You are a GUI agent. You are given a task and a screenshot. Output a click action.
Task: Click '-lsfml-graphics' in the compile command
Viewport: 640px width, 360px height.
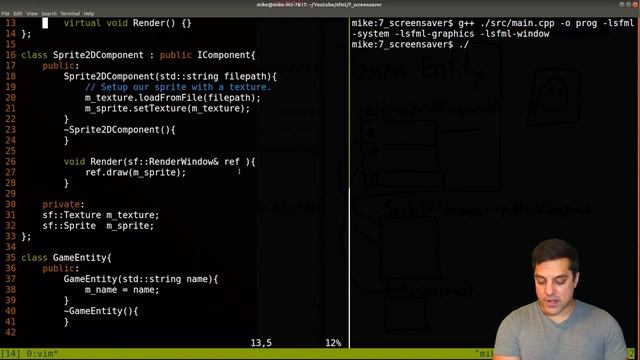435,34
